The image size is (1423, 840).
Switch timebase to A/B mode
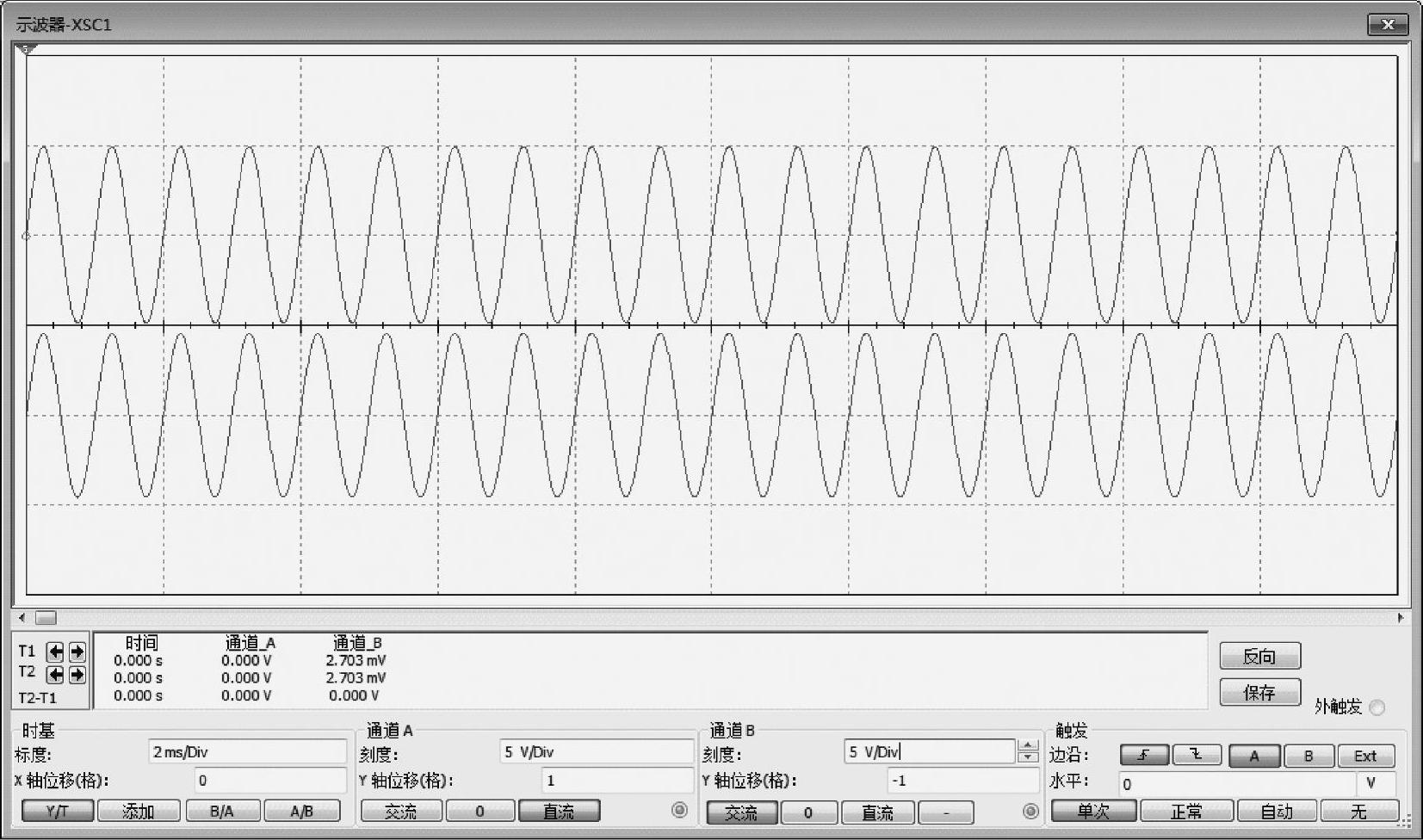click(x=302, y=811)
